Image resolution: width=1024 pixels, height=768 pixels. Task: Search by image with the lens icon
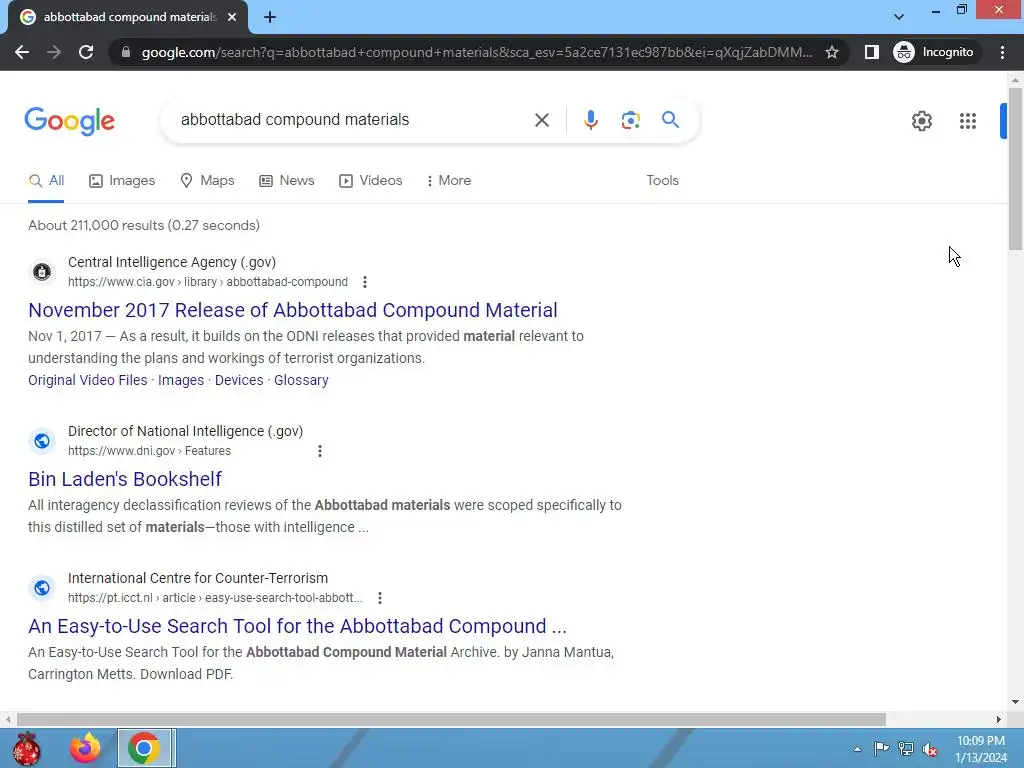[630, 120]
